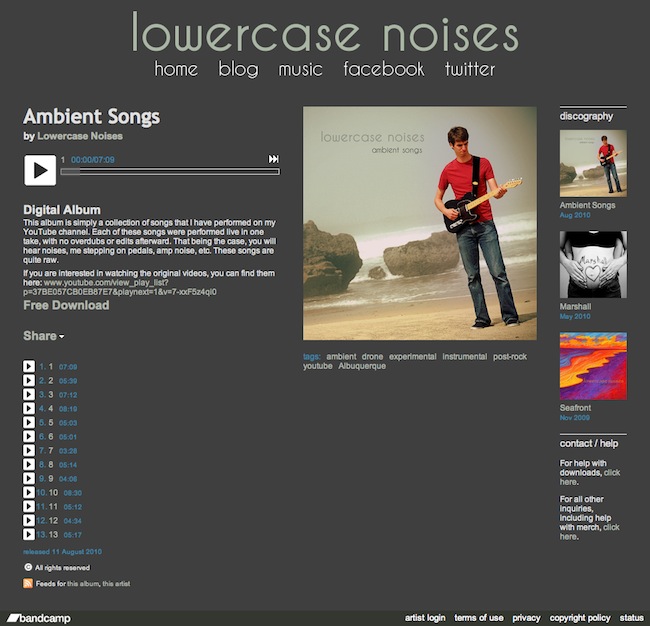Screen dimensions: 650x626
Task: Play track 11 from the track list
Action: (29, 507)
